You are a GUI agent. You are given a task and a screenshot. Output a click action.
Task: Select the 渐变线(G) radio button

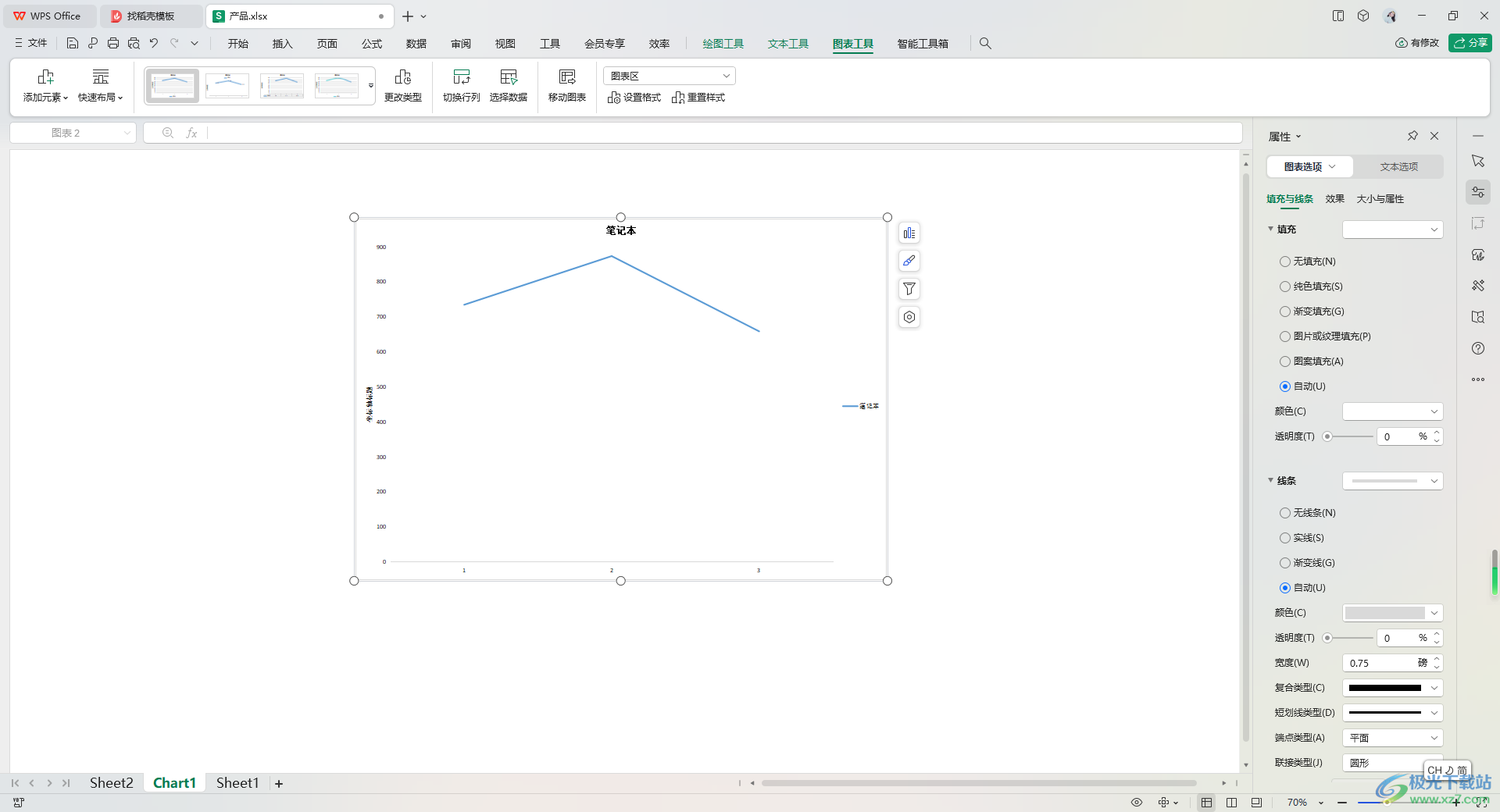point(1285,563)
